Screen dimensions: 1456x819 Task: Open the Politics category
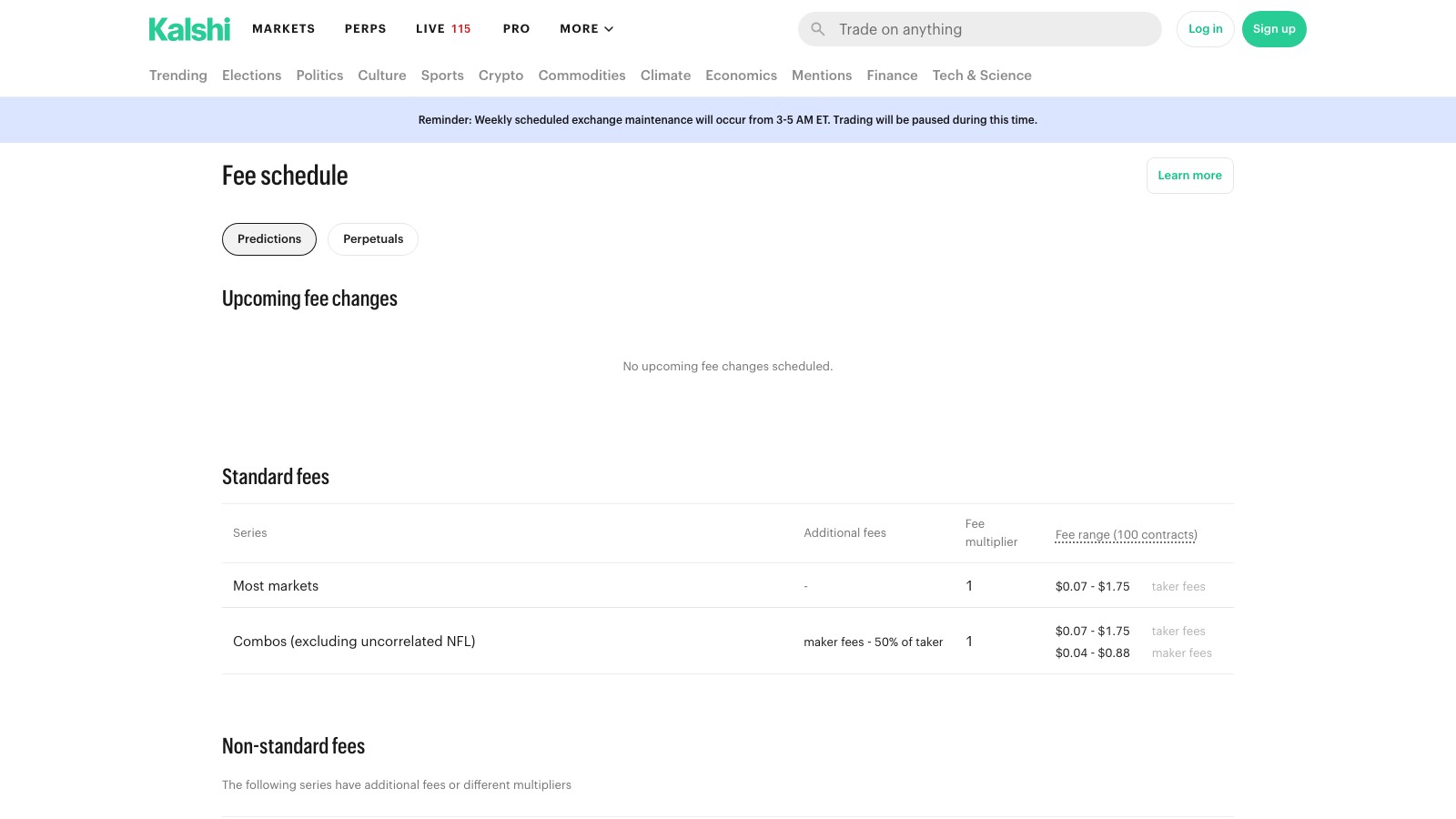[x=319, y=76]
